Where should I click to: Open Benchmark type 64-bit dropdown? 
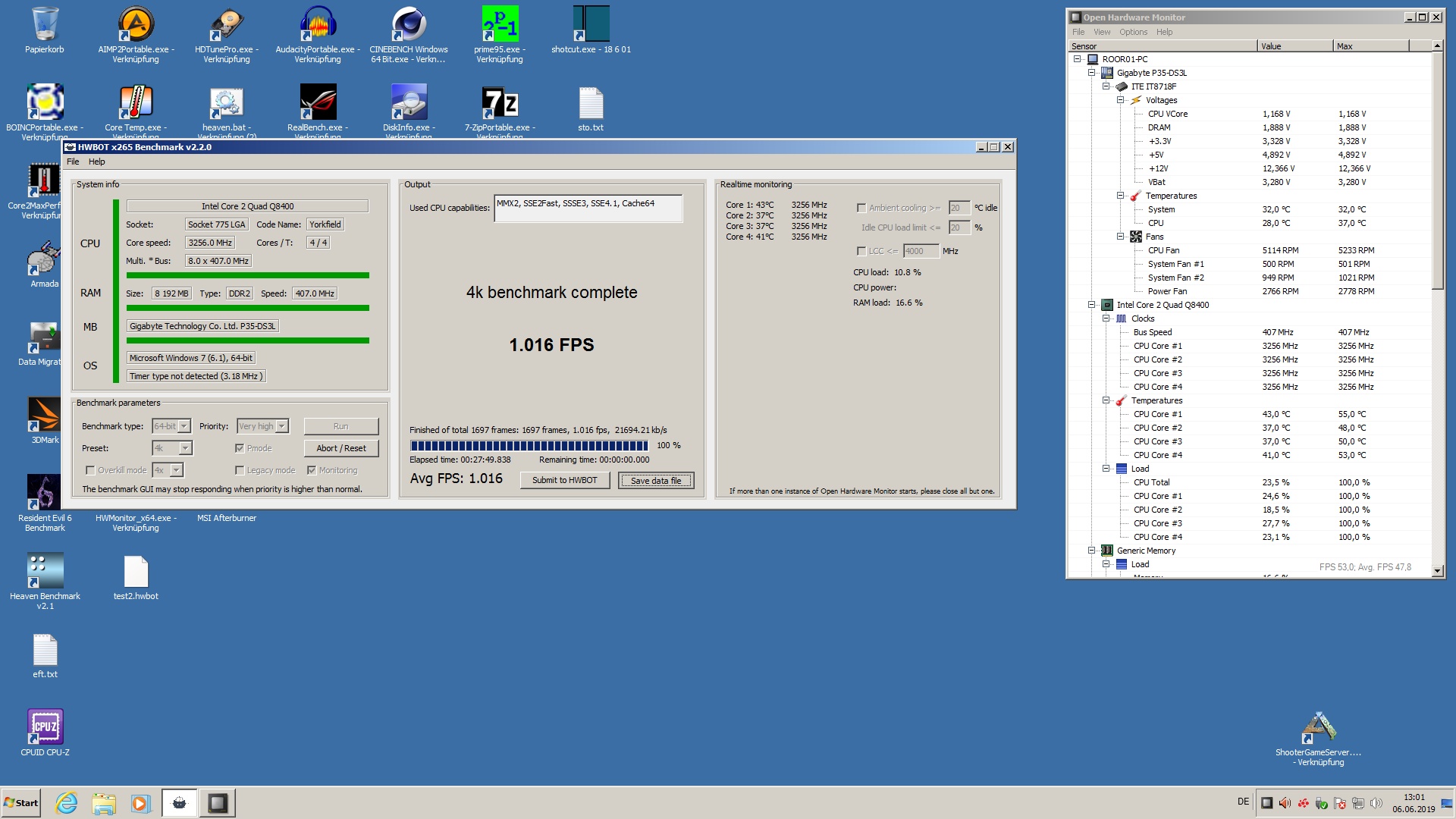171,426
